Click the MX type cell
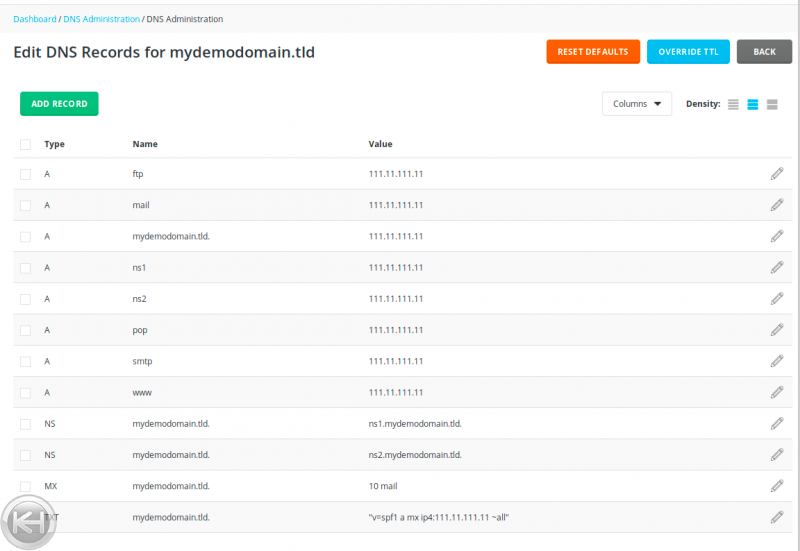 pyautogui.click(x=51, y=486)
